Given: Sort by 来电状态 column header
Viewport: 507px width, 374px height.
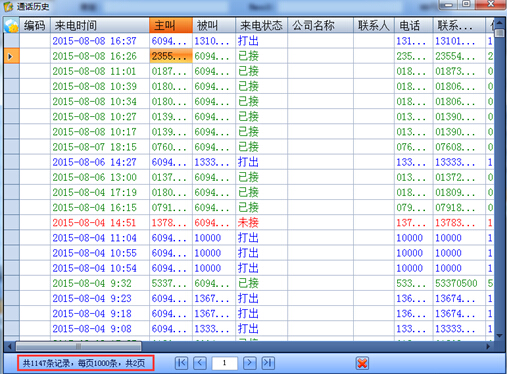Looking at the screenshot, I should click(x=261, y=26).
